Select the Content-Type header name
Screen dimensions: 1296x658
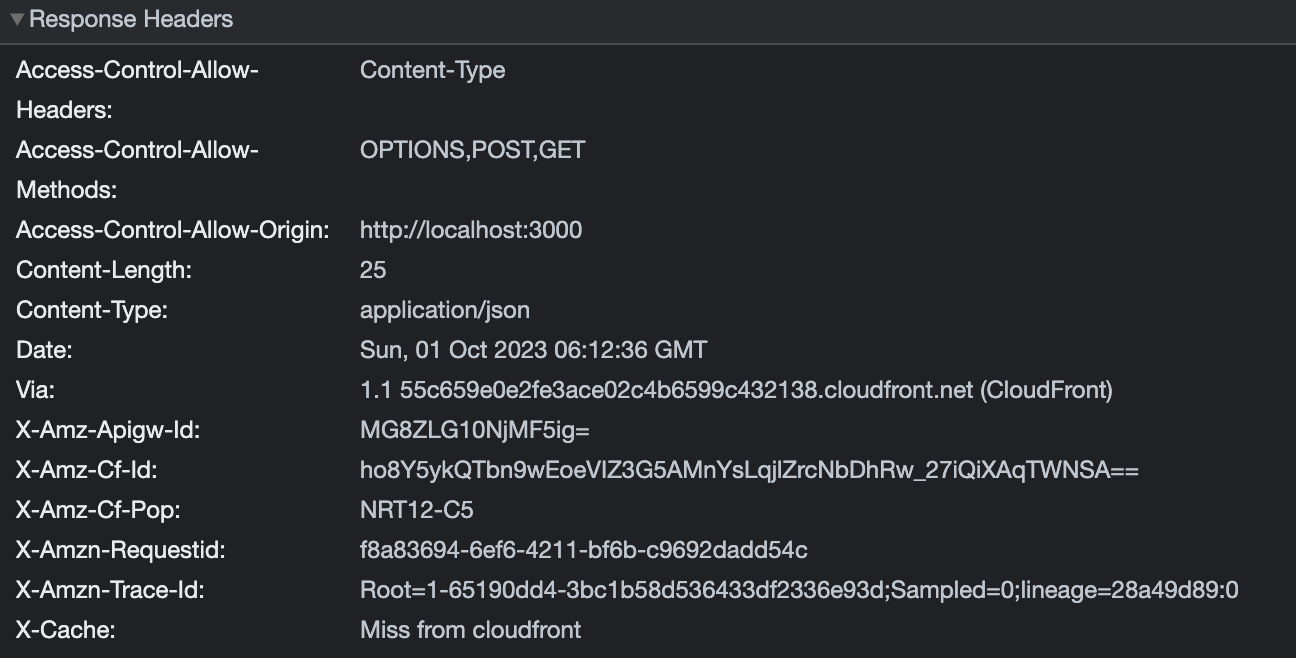90,310
